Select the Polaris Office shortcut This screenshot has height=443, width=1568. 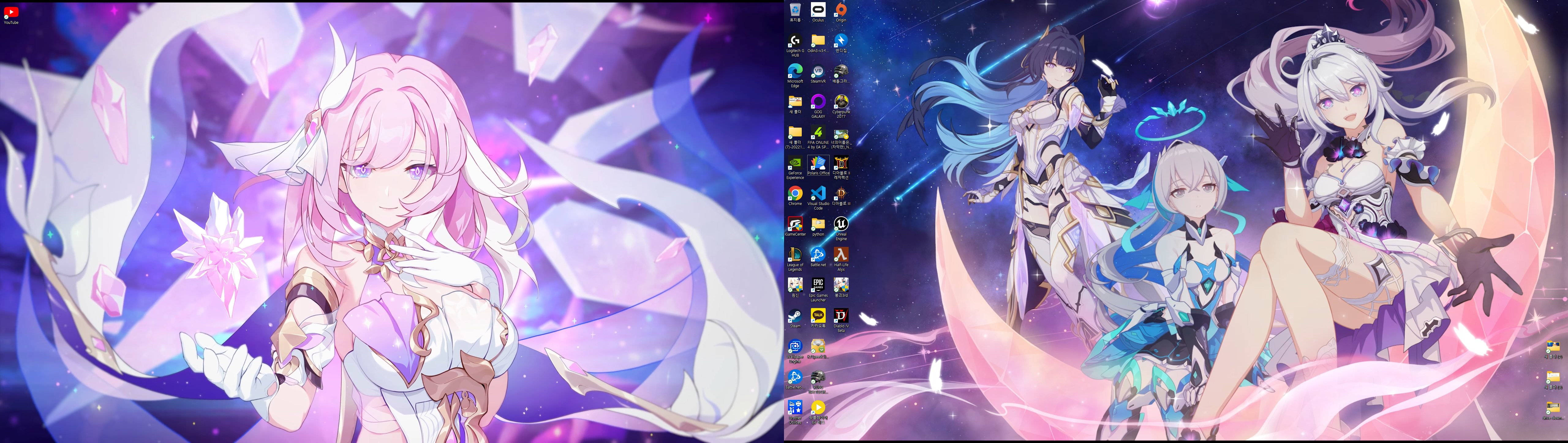click(x=817, y=163)
